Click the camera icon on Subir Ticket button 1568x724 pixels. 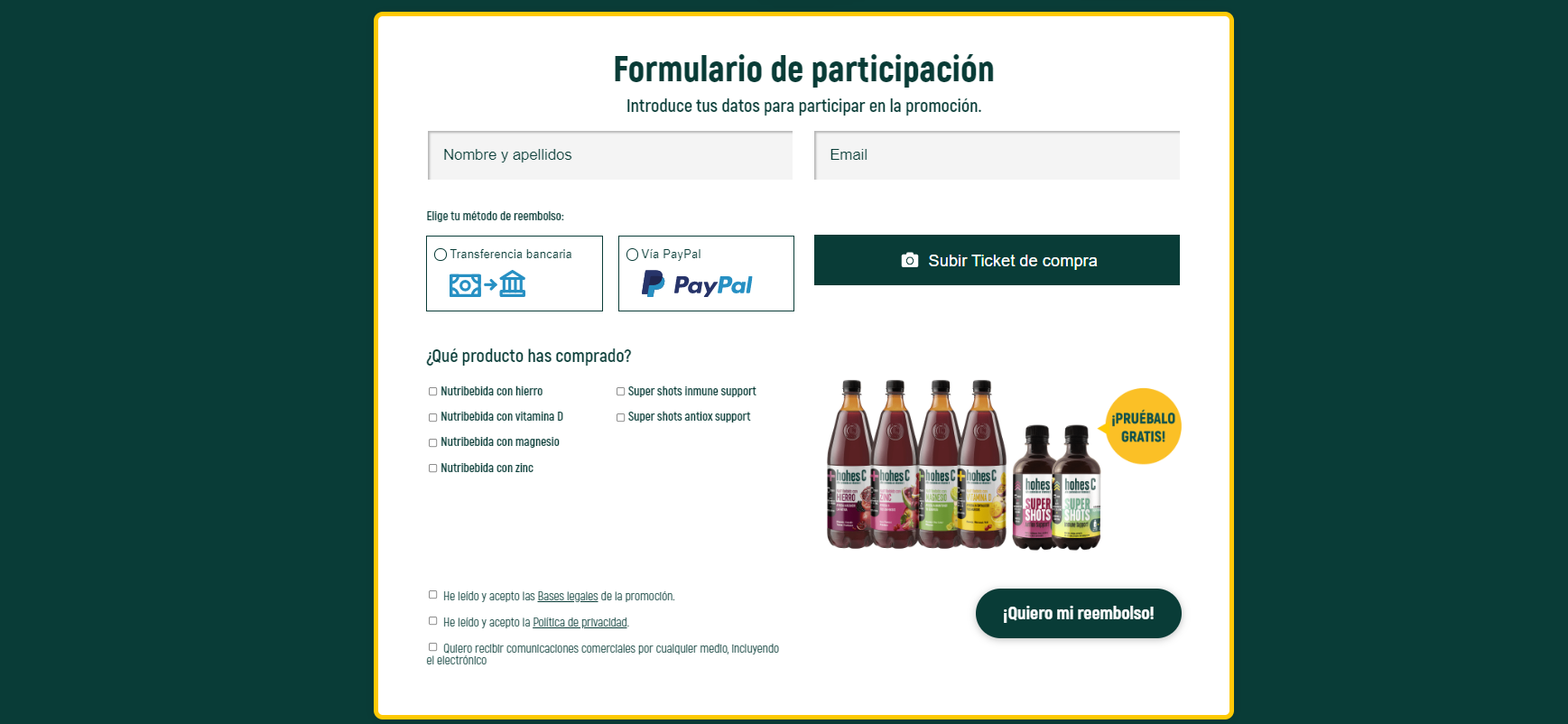909,261
